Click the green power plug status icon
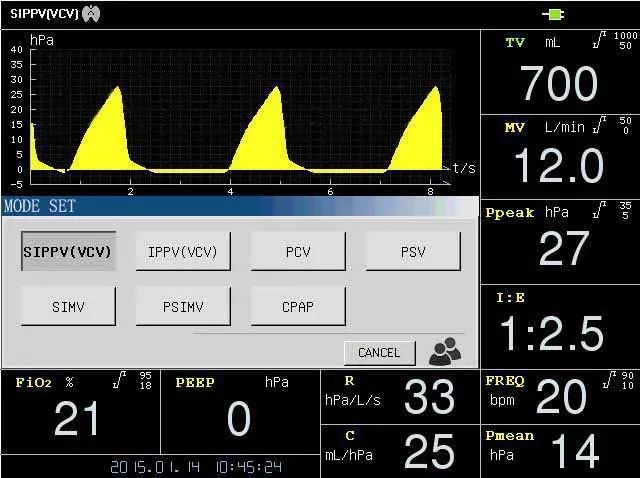The image size is (640, 478). click(x=553, y=14)
